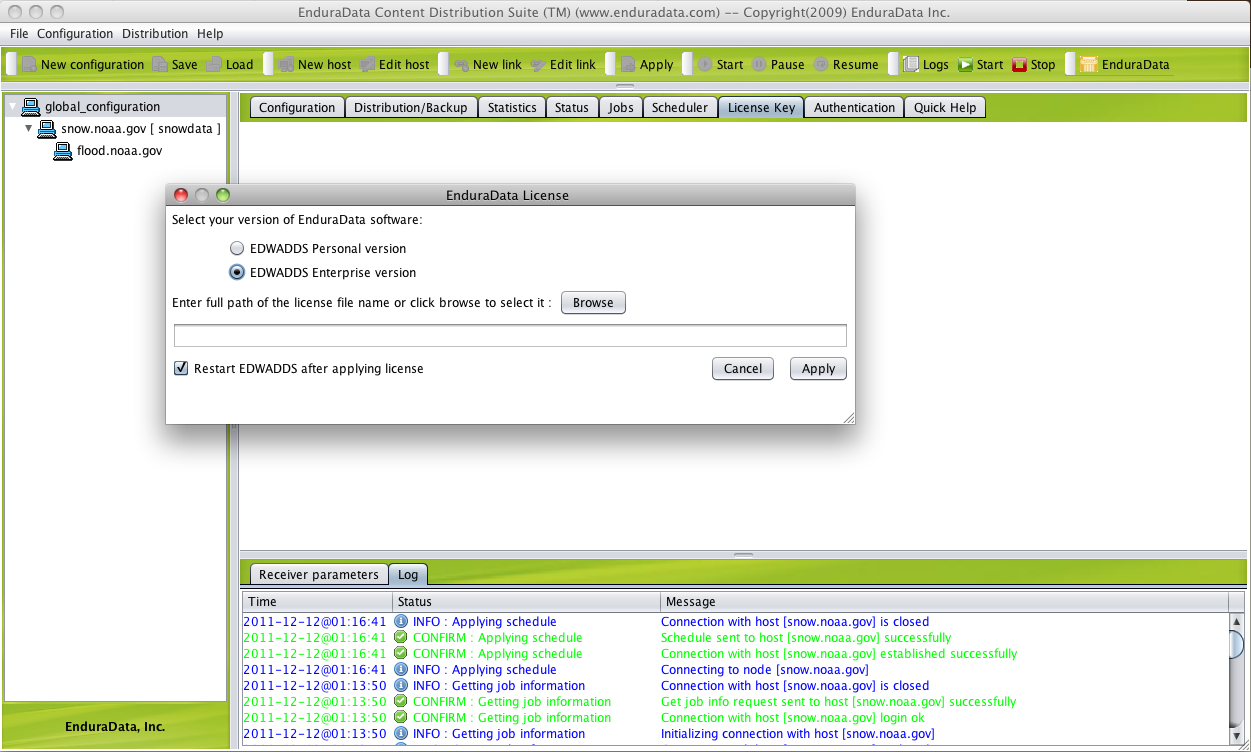Click the flood.noaa.gov host computer icon
The image size is (1251, 752).
pos(62,151)
